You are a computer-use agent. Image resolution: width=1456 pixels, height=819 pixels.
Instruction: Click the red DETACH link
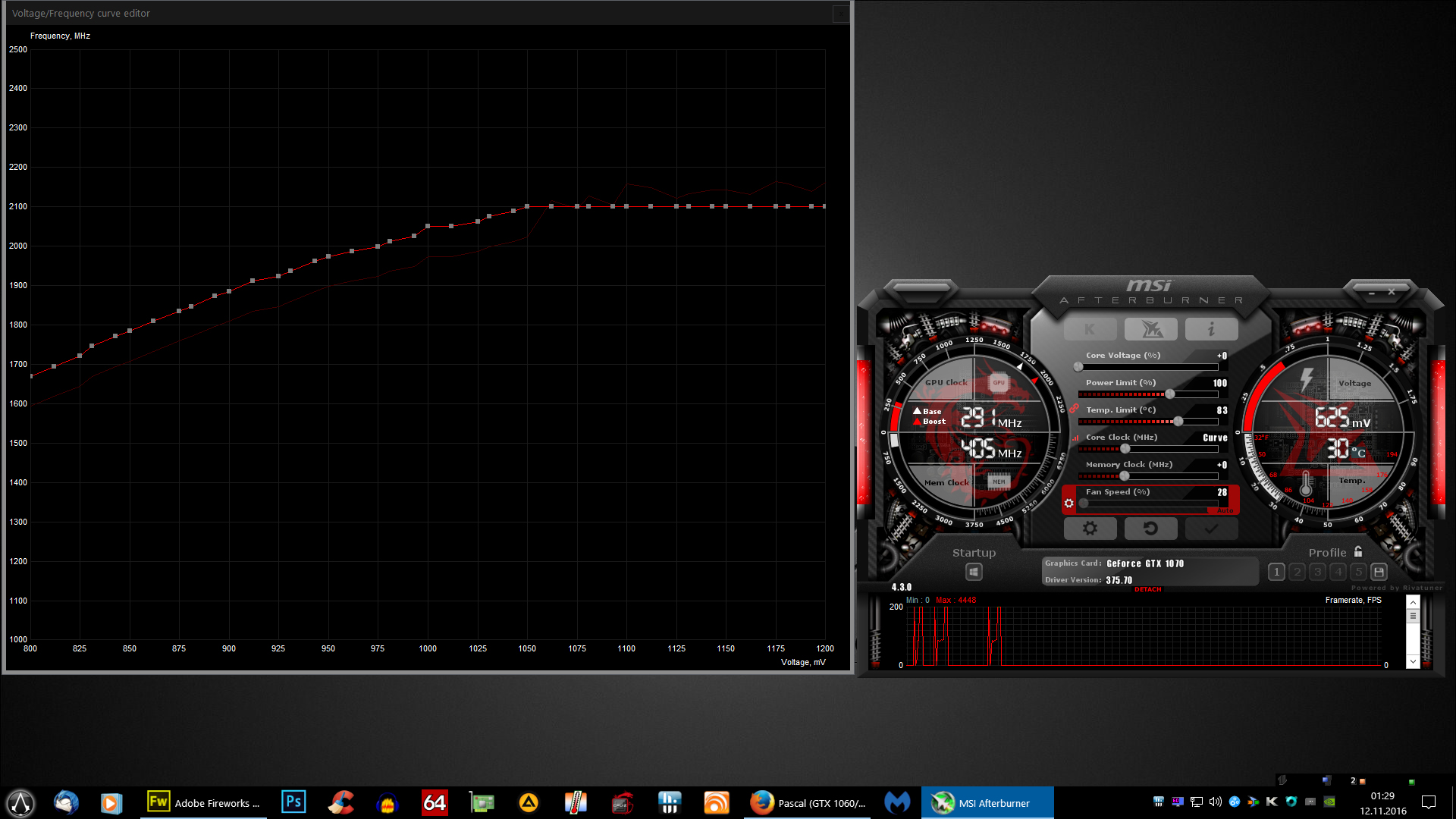click(x=1147, y=589)
